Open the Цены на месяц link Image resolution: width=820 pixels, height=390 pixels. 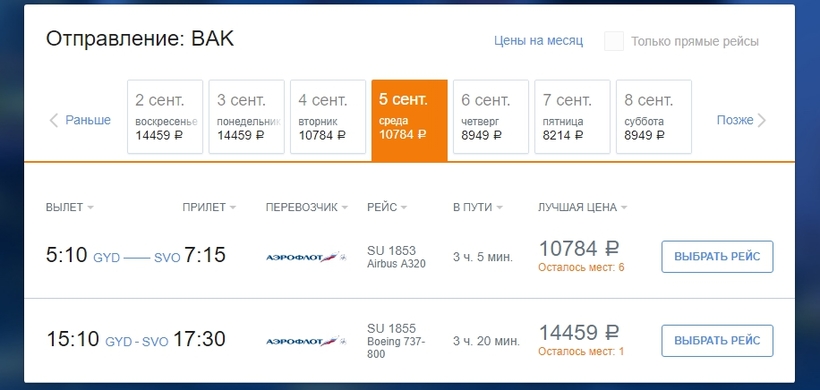pos(539,41)
